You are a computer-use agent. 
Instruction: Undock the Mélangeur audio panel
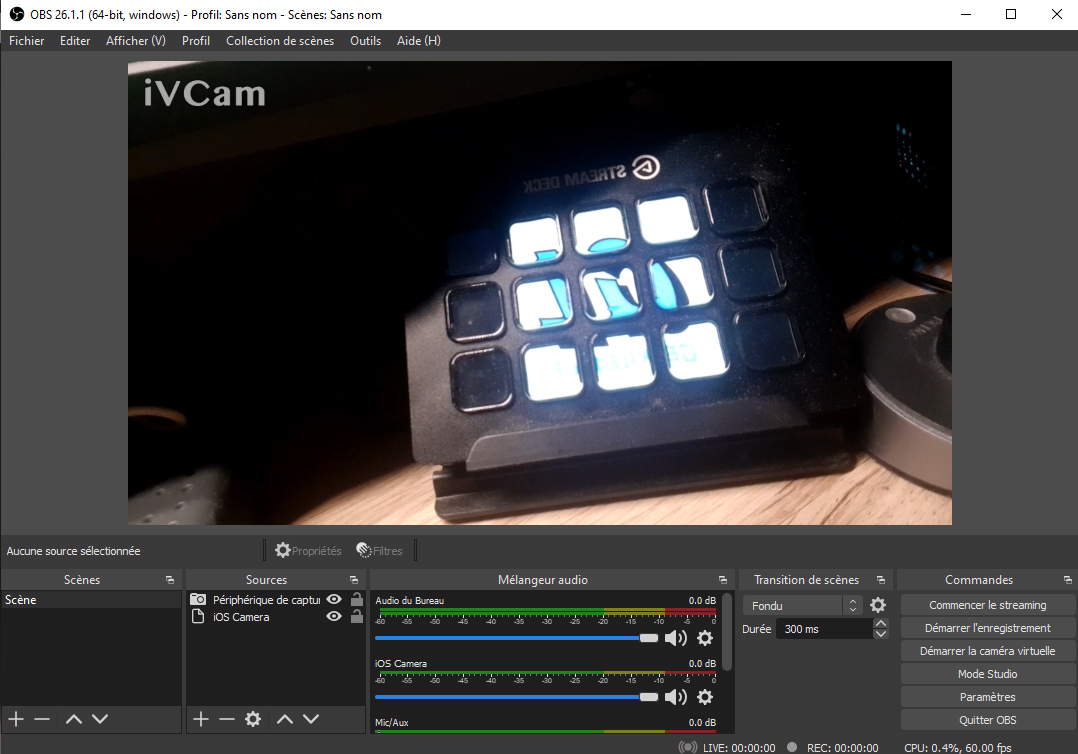[723, 580]
